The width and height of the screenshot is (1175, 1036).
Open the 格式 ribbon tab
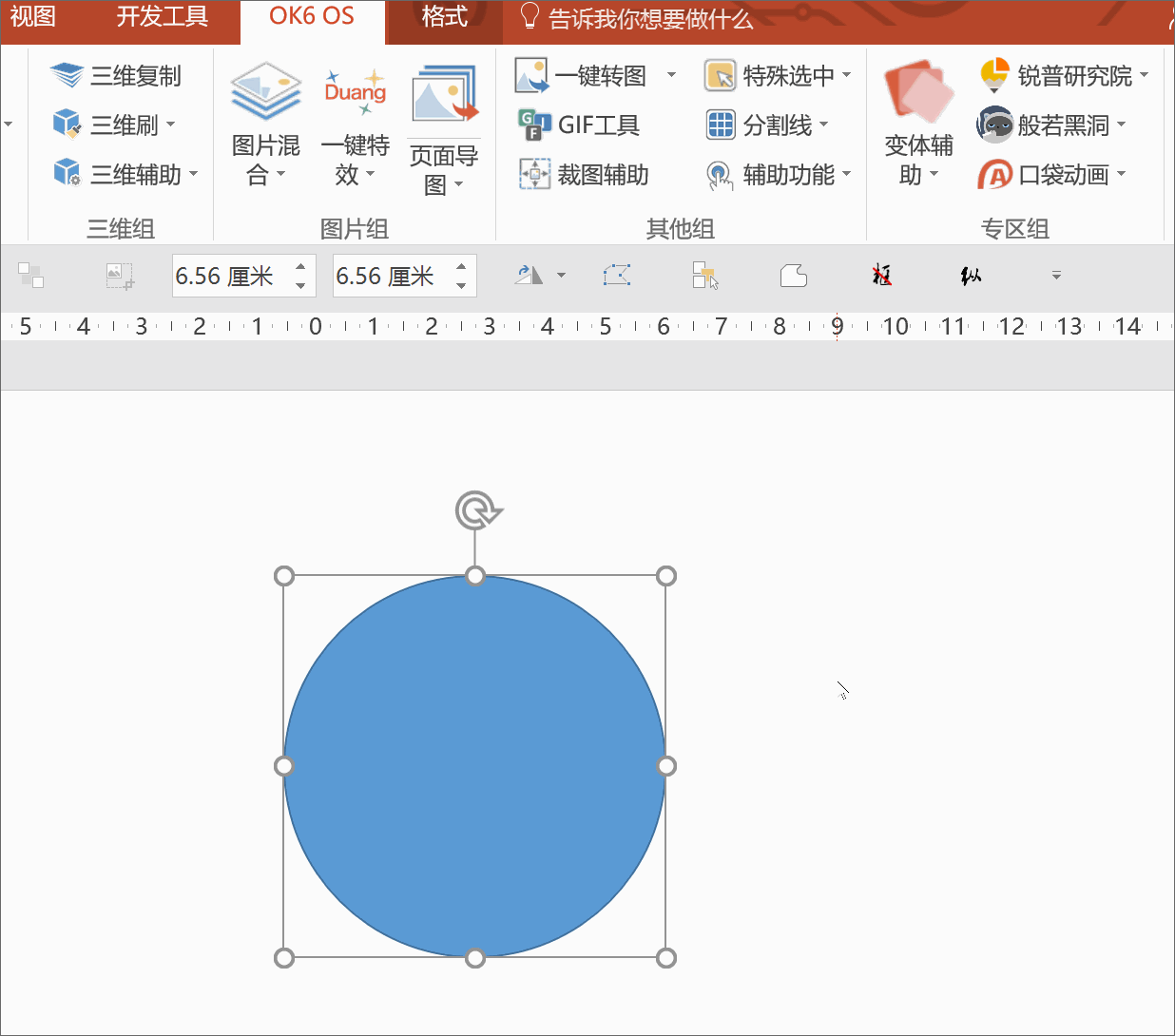tap(443, 15)
